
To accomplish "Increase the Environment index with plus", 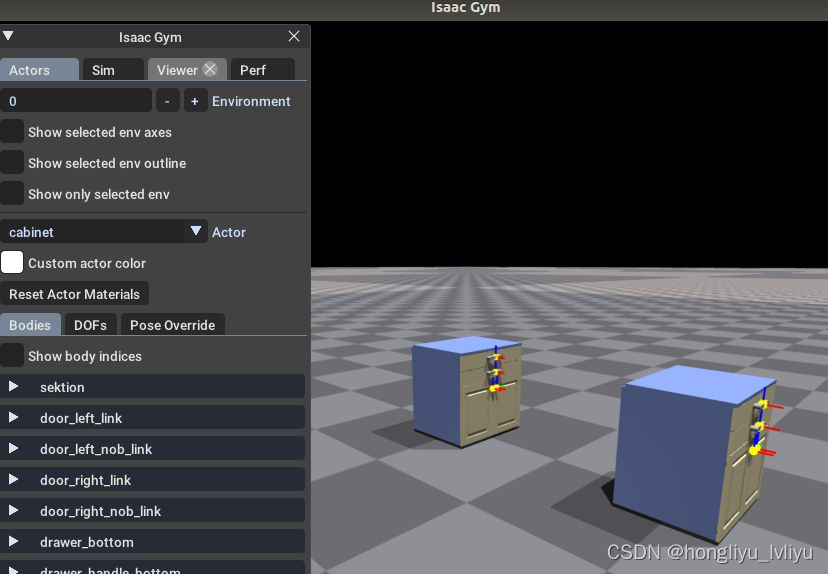I will [195, 101].
